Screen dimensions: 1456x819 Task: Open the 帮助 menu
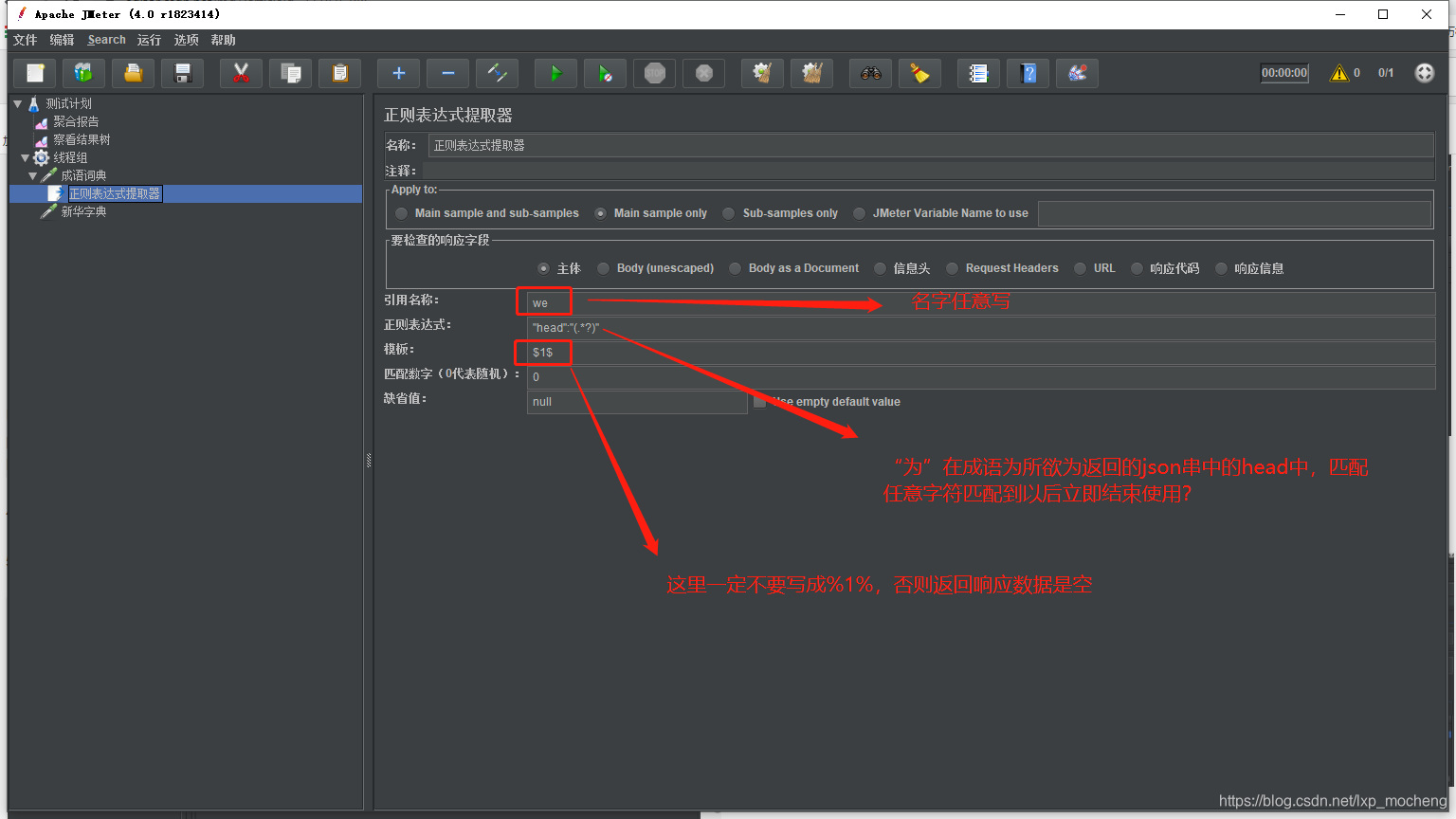(223, 40)
